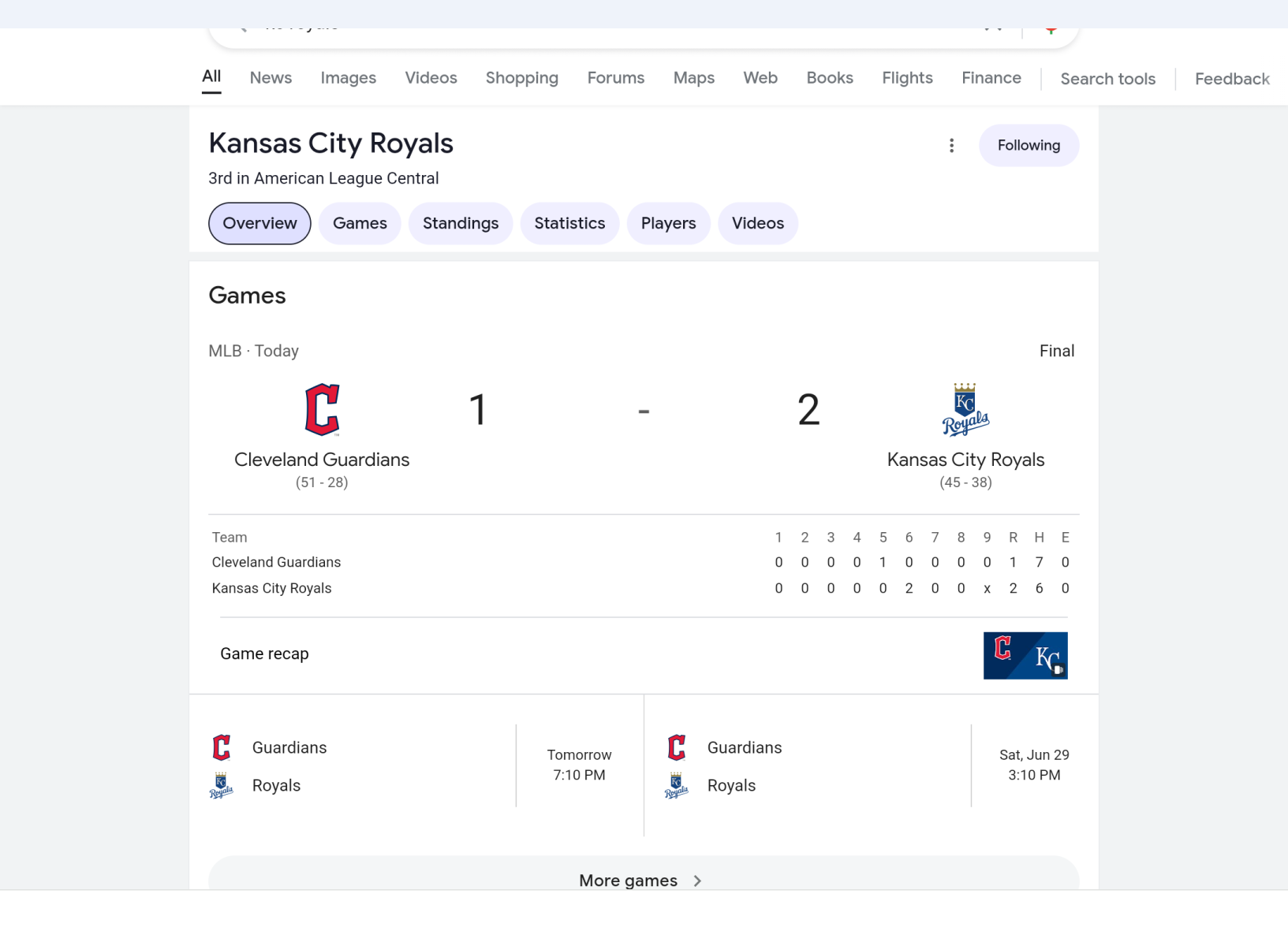
Task: Click the Guardians score of 1
Action: coord(477,410)
